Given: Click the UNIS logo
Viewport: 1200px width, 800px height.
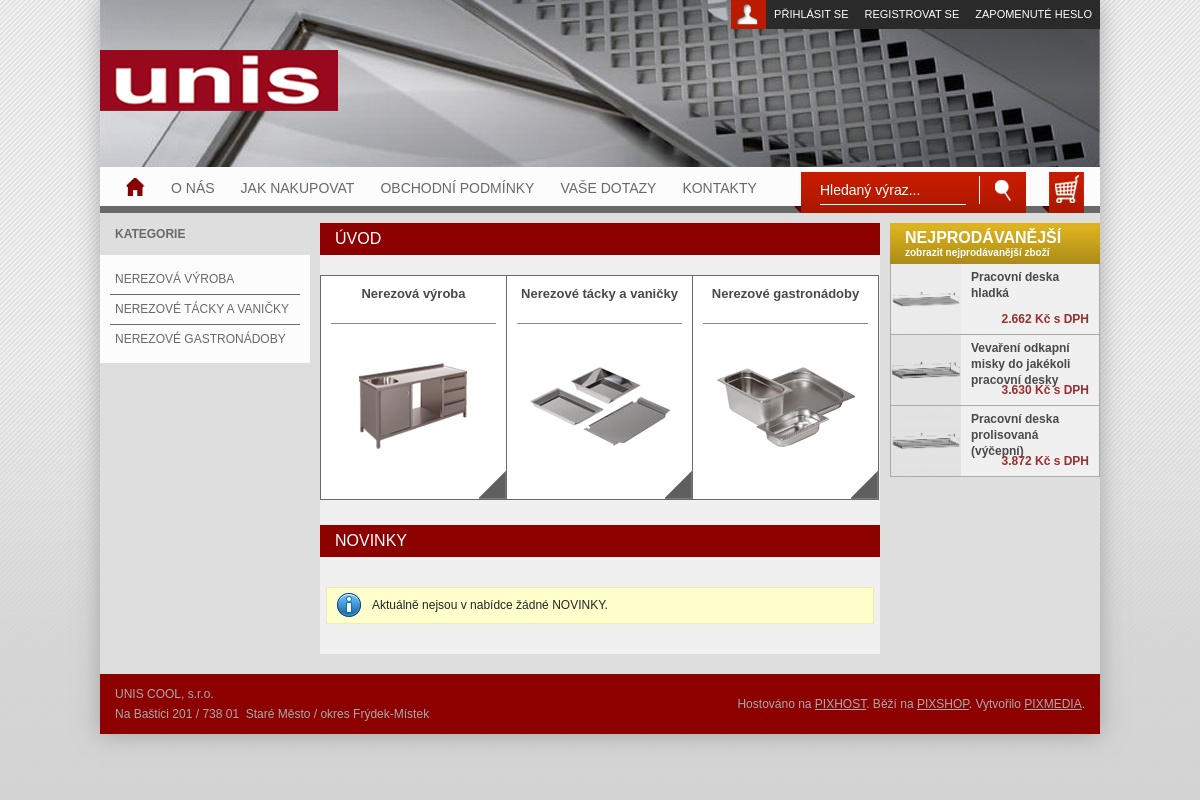Looking at the screenshot, I should tap(218, 80).
